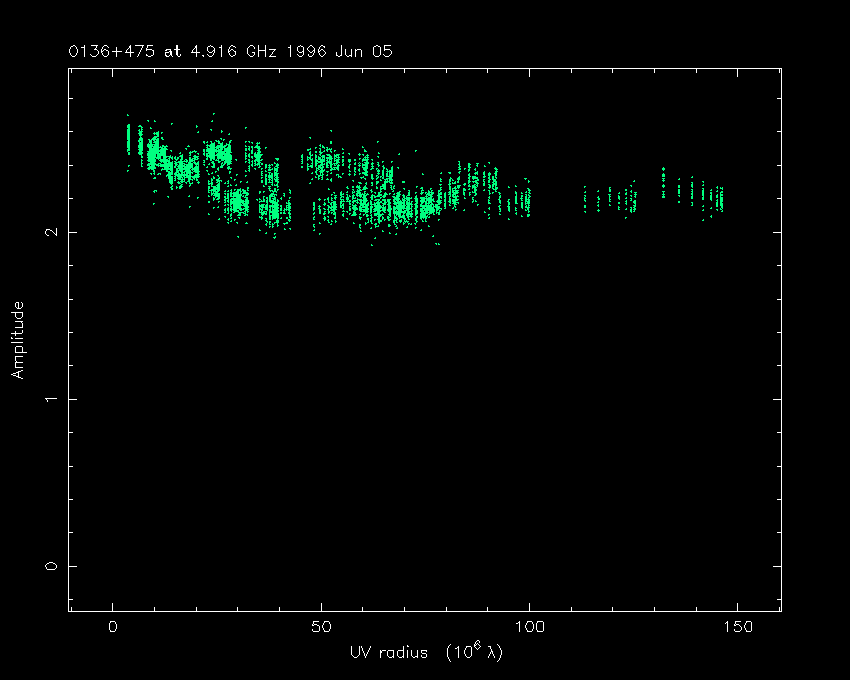Click the data columns near UV radius 120
850x680 pixels.
pyautogui.click(x=612, y=200)
